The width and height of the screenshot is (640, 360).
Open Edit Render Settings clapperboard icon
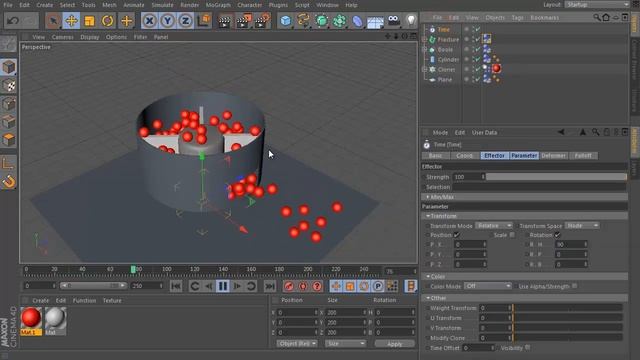(x=262, y=20)
